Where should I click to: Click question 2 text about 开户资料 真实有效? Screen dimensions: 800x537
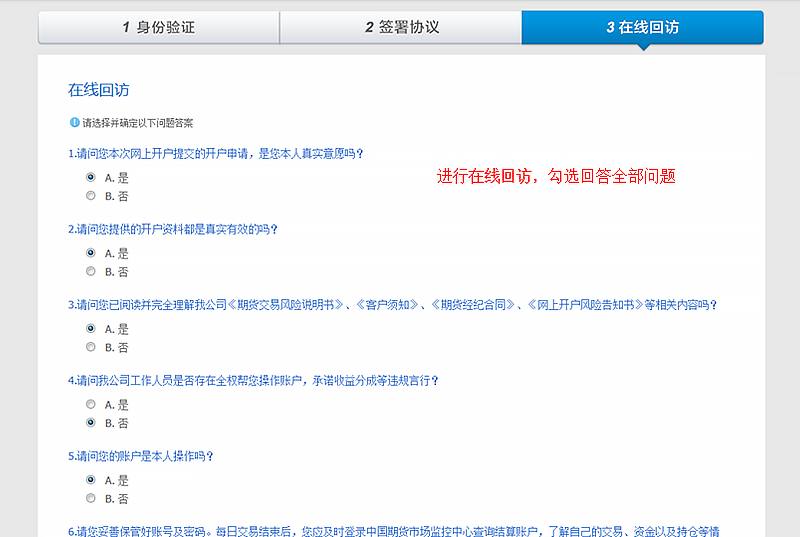coord(172,229)
